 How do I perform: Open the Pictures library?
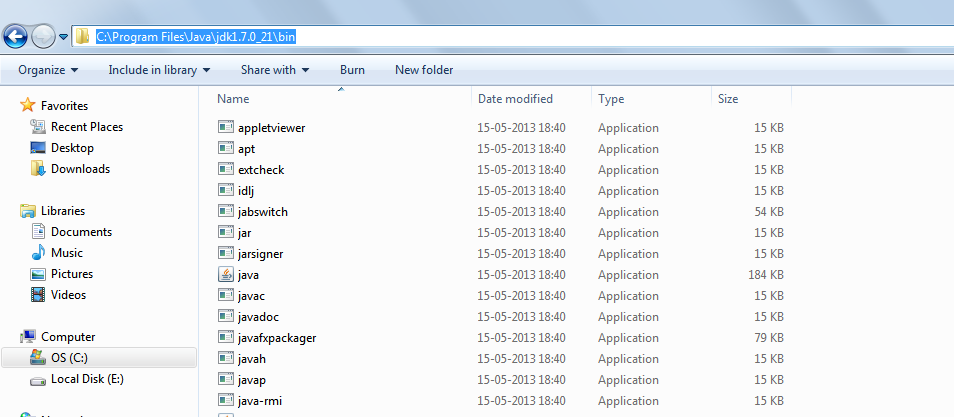click(72, 274)
